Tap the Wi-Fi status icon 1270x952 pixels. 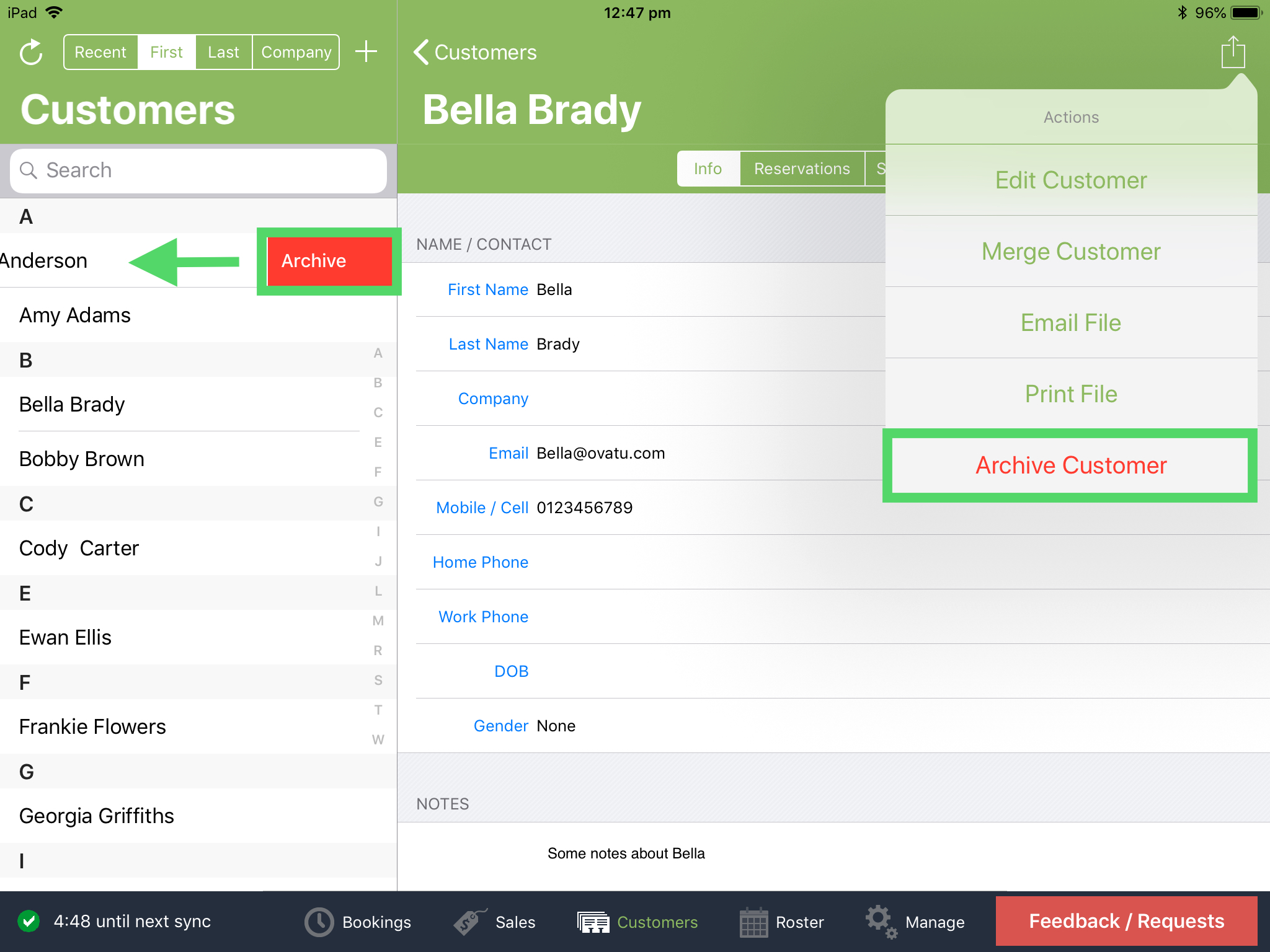(x=55, y=12)
